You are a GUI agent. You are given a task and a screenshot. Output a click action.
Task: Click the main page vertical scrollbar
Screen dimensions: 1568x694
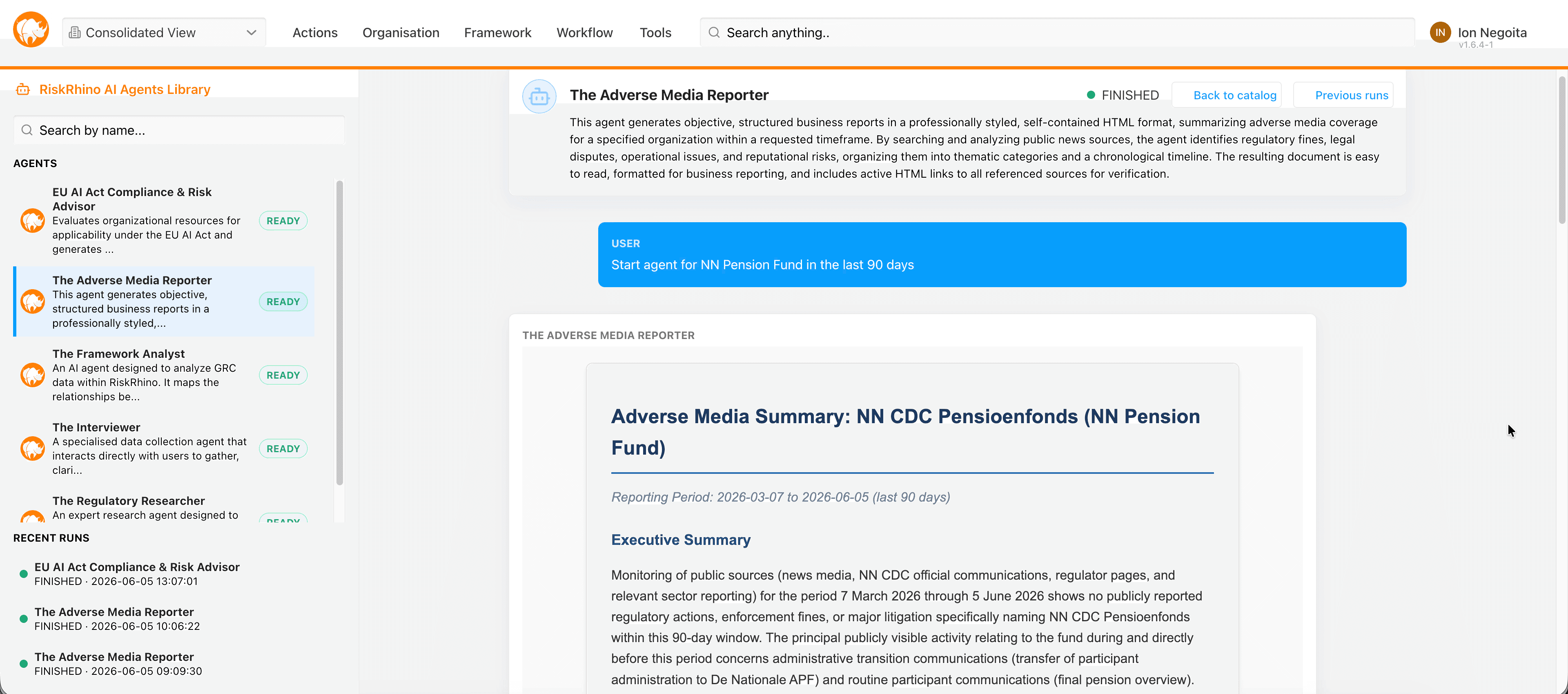1562,150
